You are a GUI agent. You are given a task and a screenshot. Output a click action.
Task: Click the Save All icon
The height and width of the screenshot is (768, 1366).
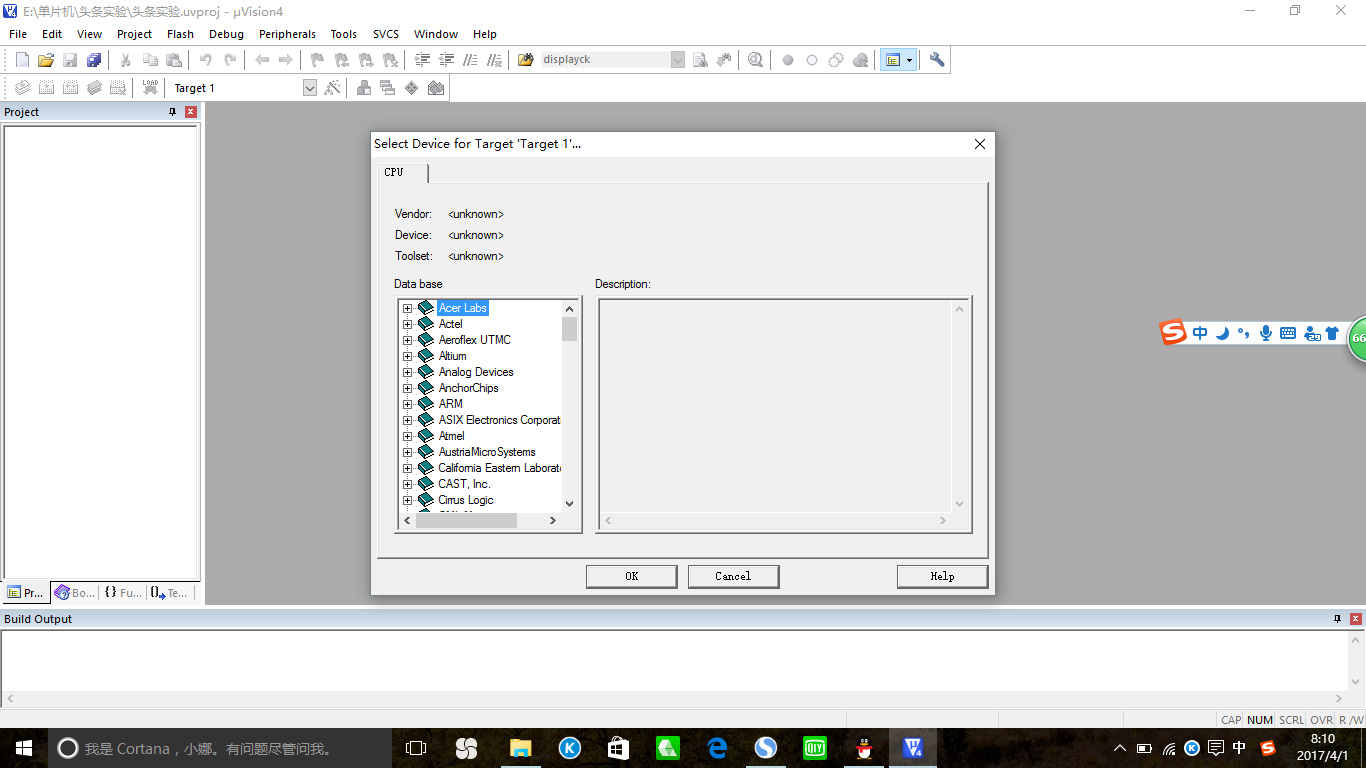(x=94, y=60)
